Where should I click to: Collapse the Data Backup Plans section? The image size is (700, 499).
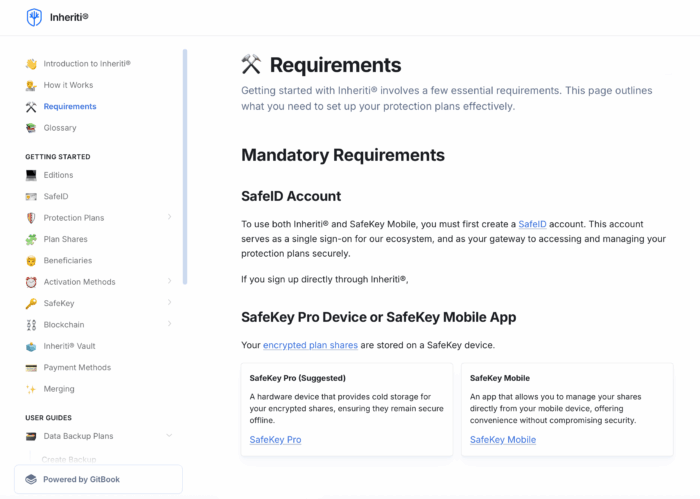(169, 436)
